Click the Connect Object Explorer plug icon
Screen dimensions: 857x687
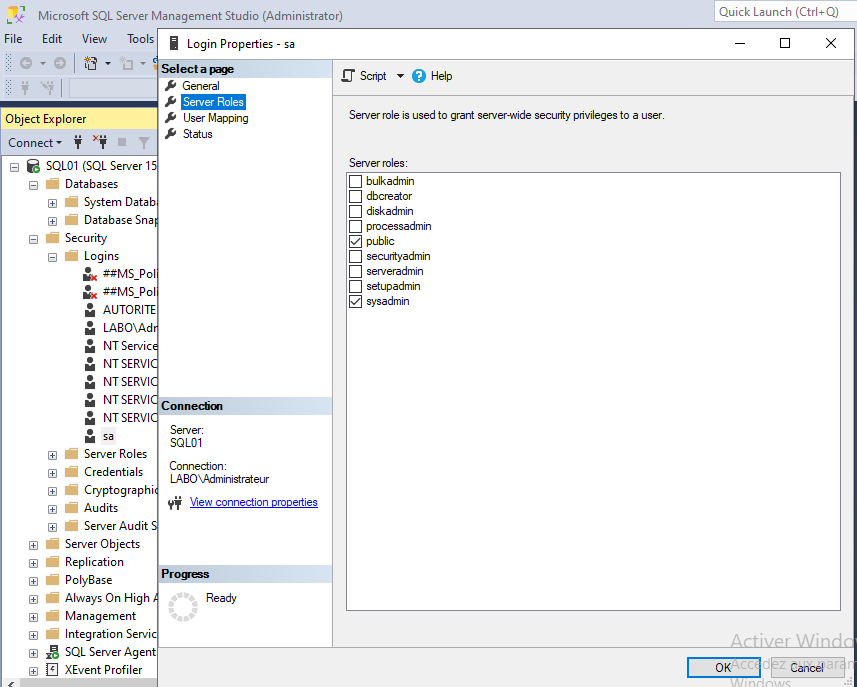[78, 142]
